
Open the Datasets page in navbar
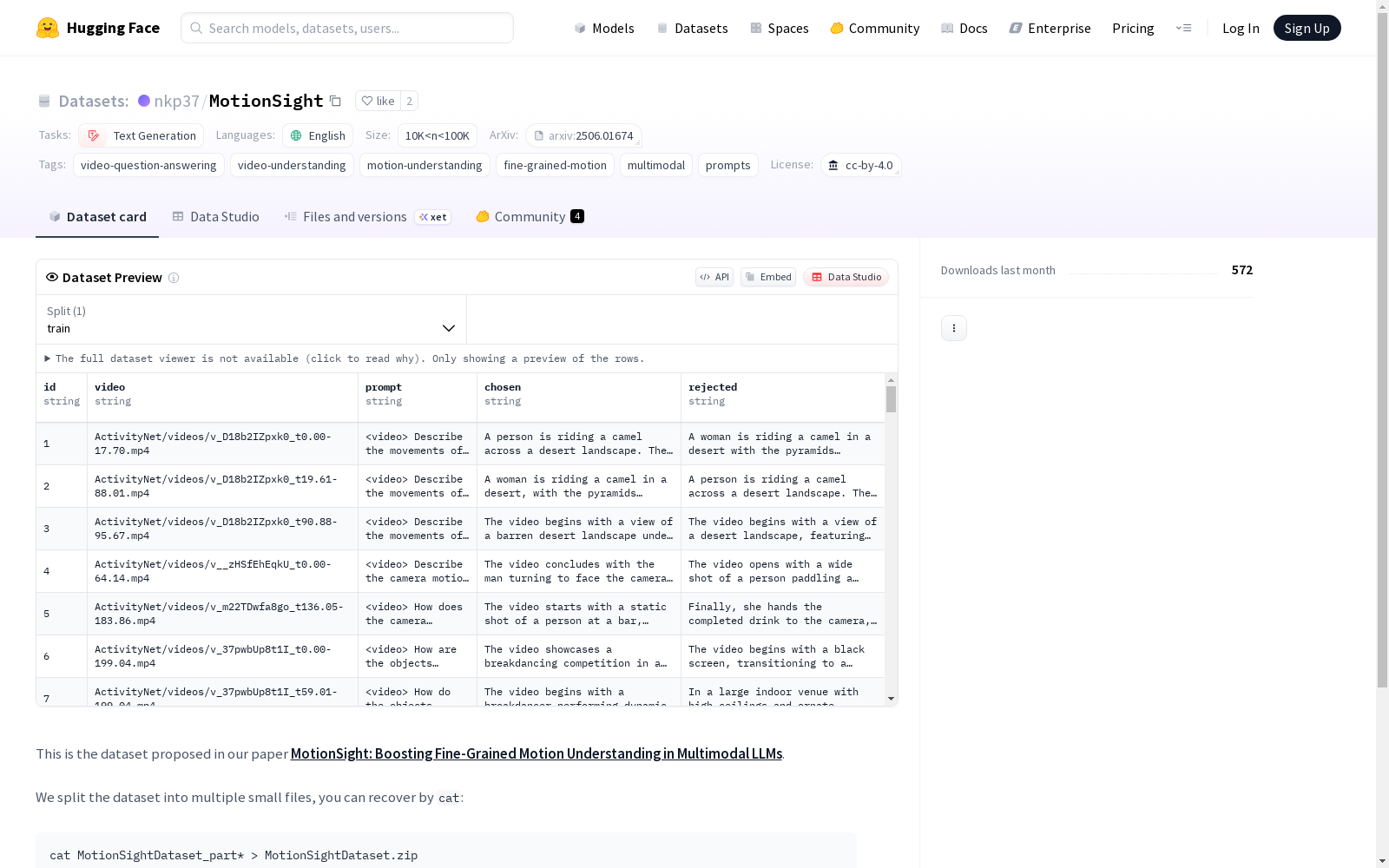692,28
